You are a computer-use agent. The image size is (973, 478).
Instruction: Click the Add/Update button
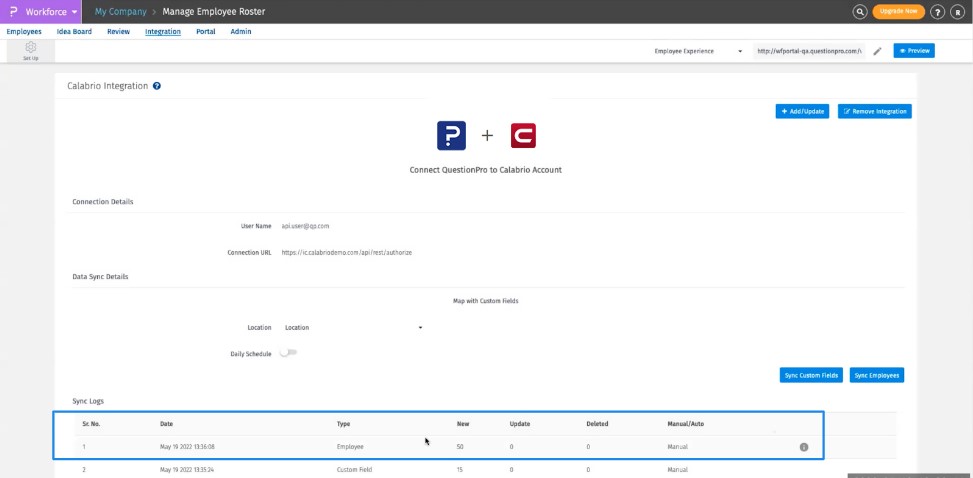(x=802, y=111)
